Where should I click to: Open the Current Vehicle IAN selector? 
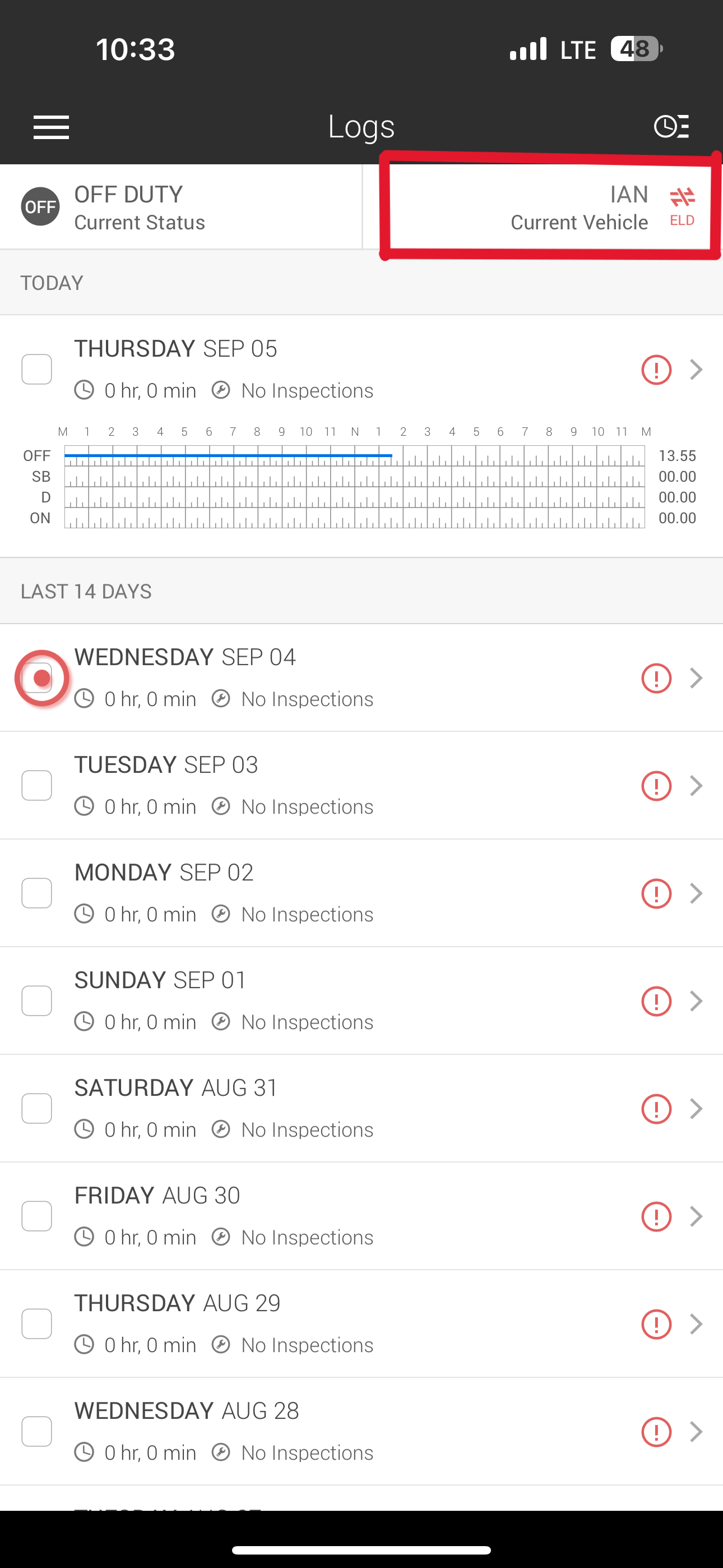pos(578,207)
